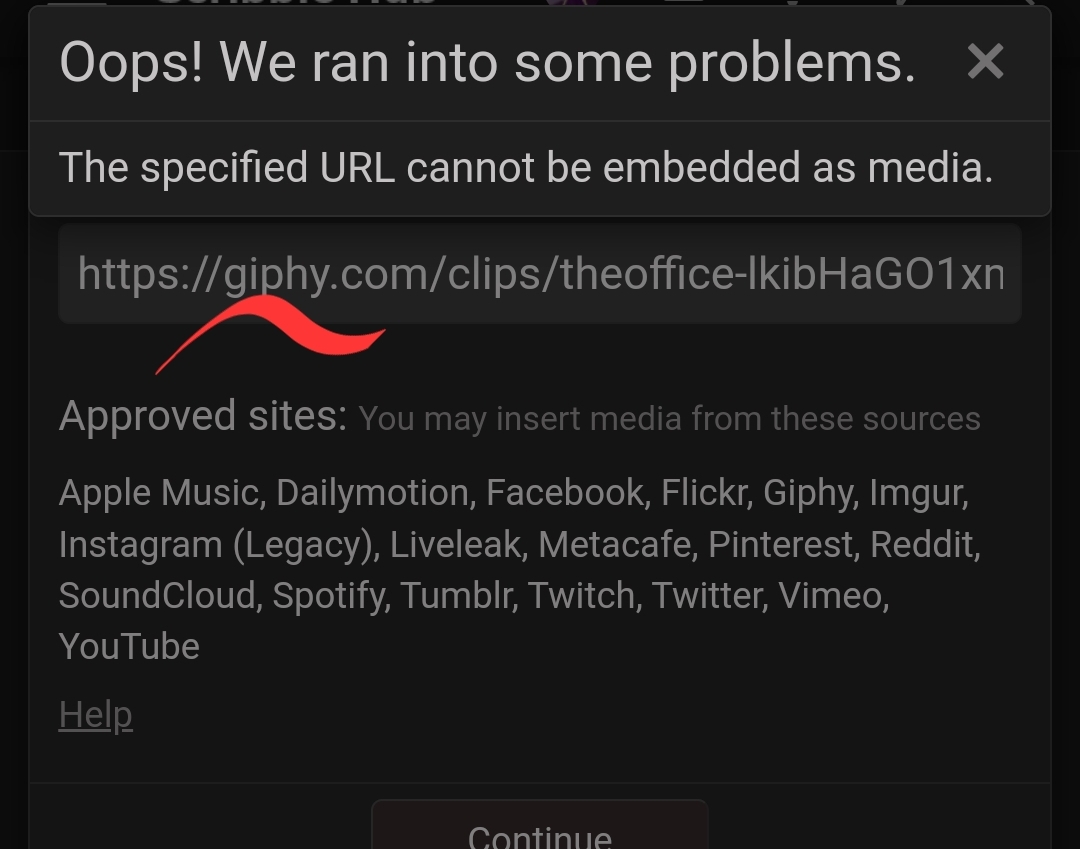Click the red swoosh annotation under the URL
The height and width of the screenshot is (849, 1080).
click(276, 327)
